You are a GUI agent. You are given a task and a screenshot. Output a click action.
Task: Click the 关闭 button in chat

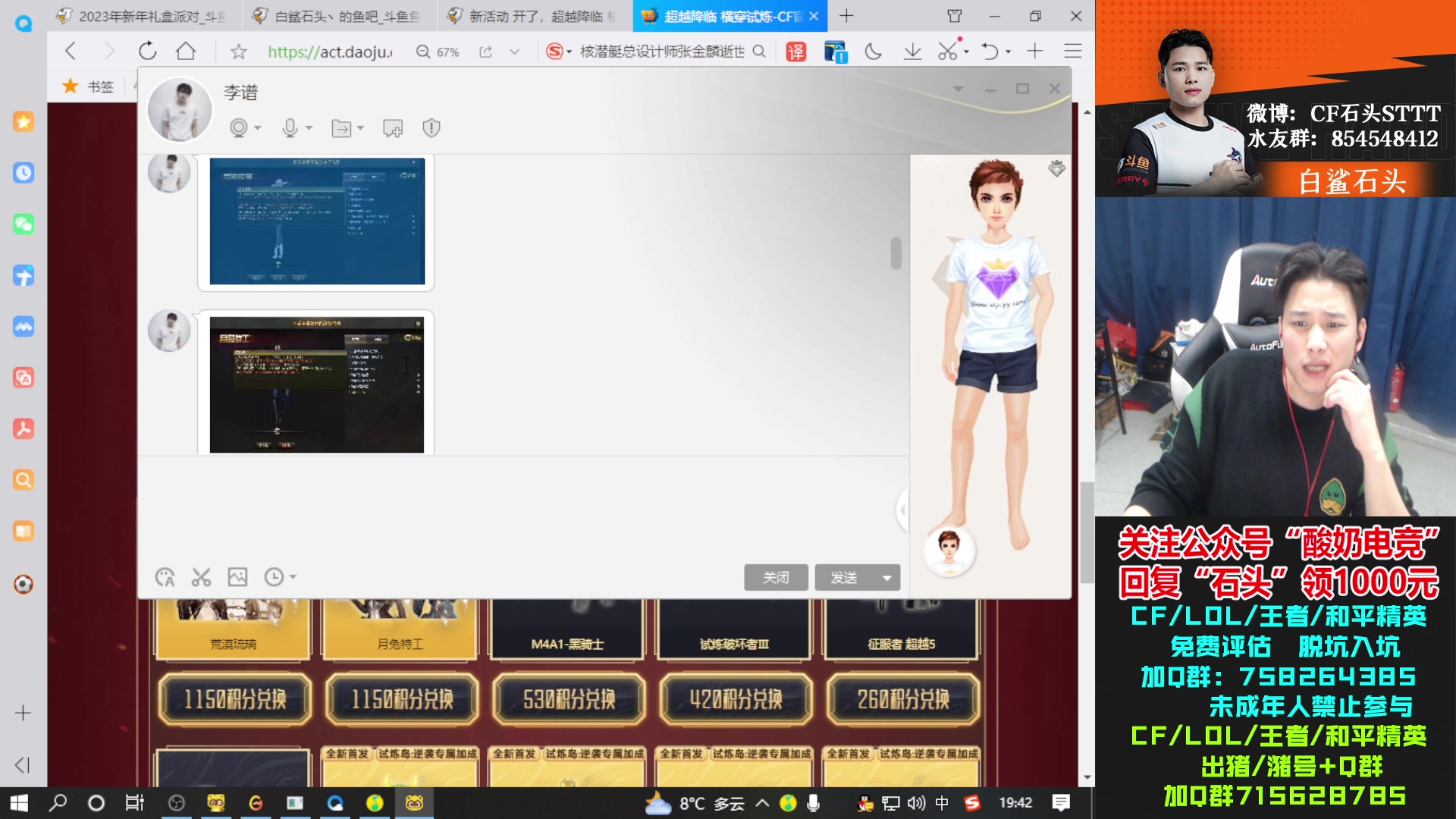click(776, 578)
